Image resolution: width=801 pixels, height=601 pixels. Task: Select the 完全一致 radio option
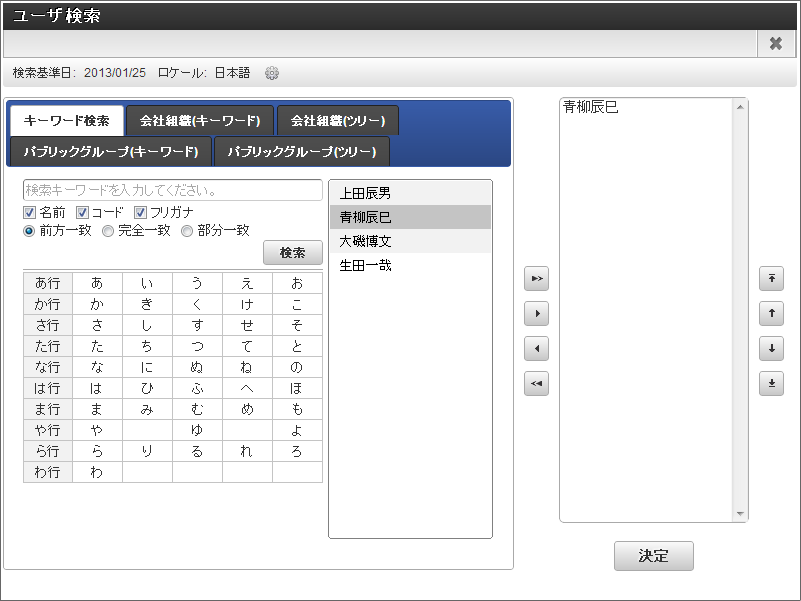tap(108, 231)
